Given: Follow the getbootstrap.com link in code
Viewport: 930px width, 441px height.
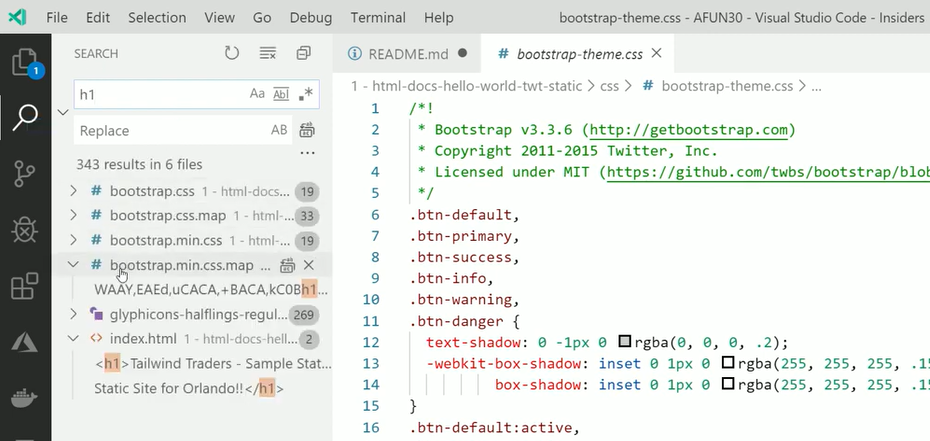Looking at the screenshot, I should point(689,130).
